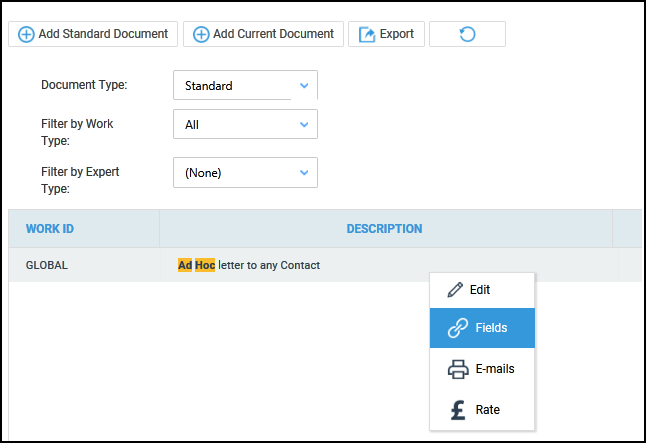The image size is (646, 443).
Task: Click the pound sign icon beside Rate
Action: point(457,409)
